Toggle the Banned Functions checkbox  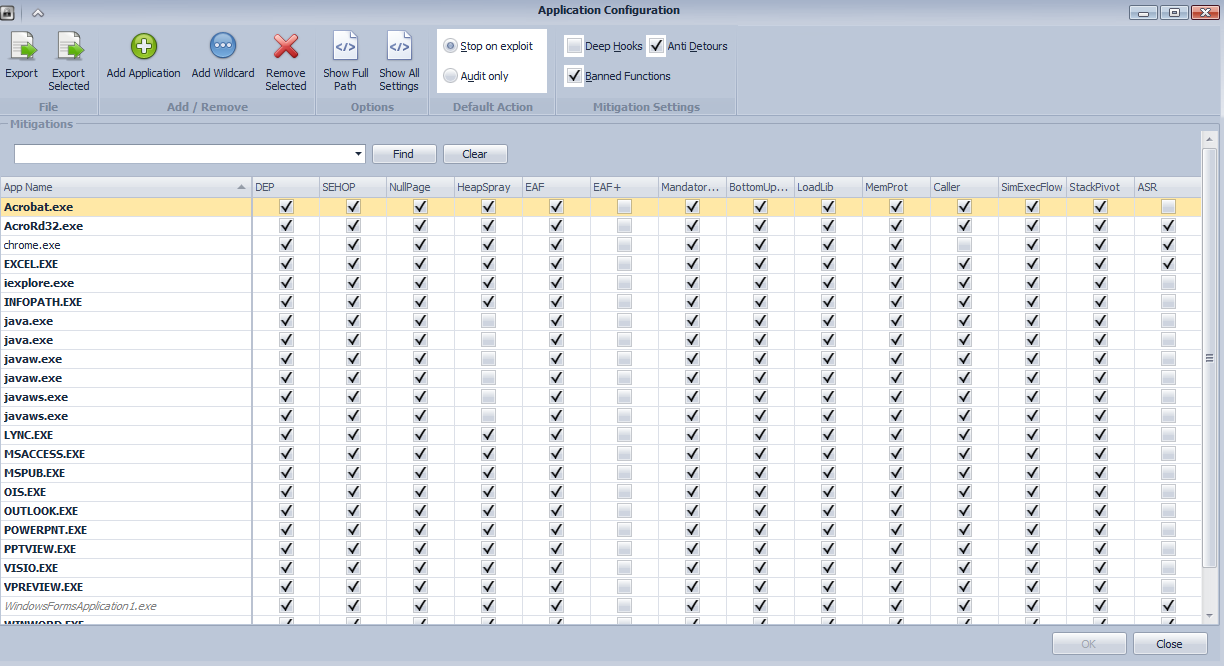574,76
